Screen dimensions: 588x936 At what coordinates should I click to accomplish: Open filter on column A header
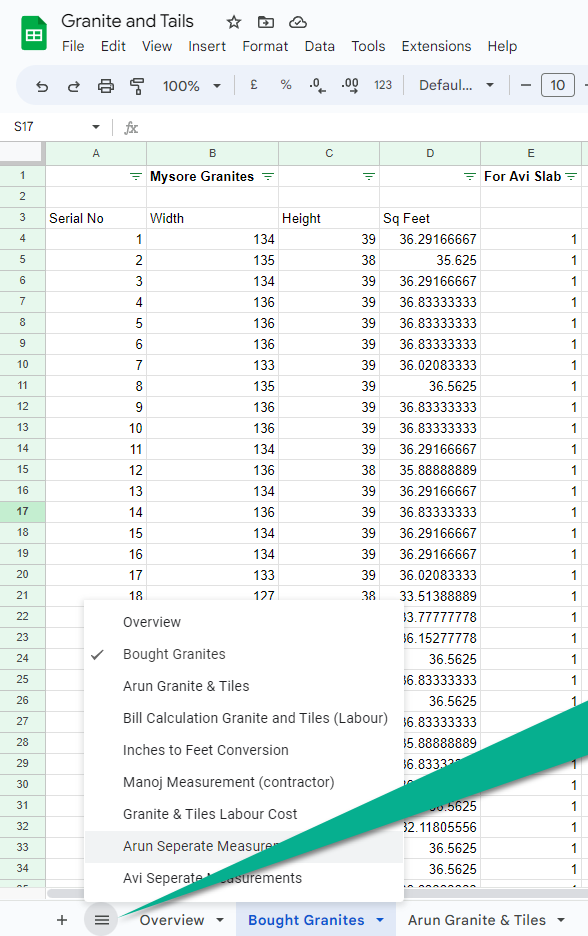pos(136,177)
